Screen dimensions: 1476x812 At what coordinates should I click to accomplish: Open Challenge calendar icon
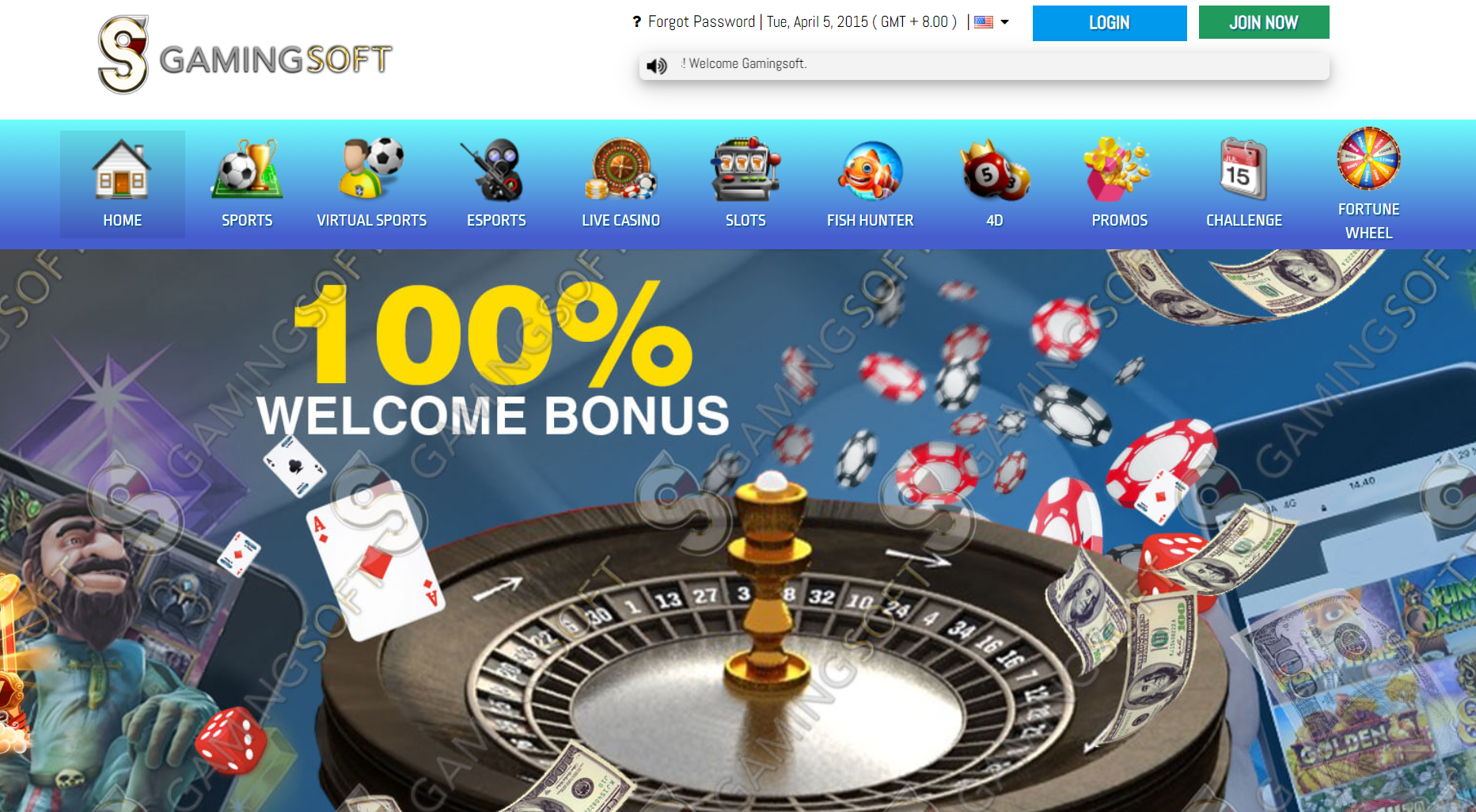(x=1243, y=169)
